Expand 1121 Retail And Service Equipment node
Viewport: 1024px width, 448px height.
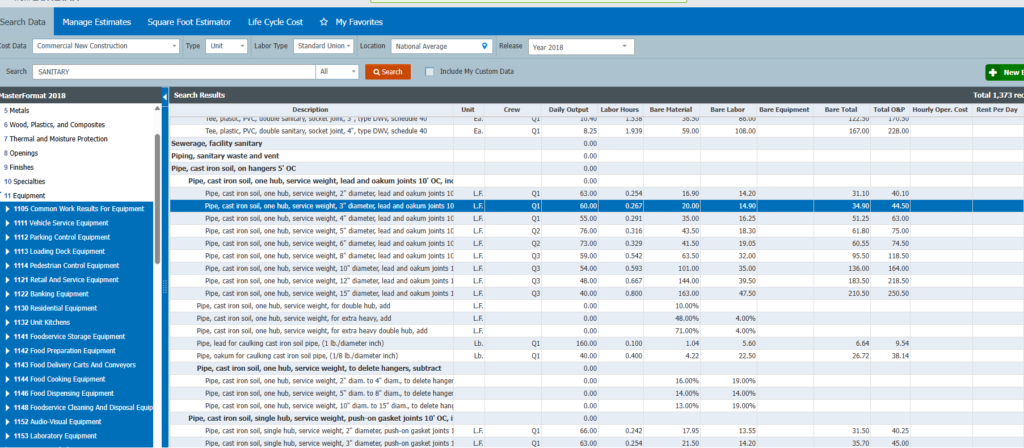(7, 280)
